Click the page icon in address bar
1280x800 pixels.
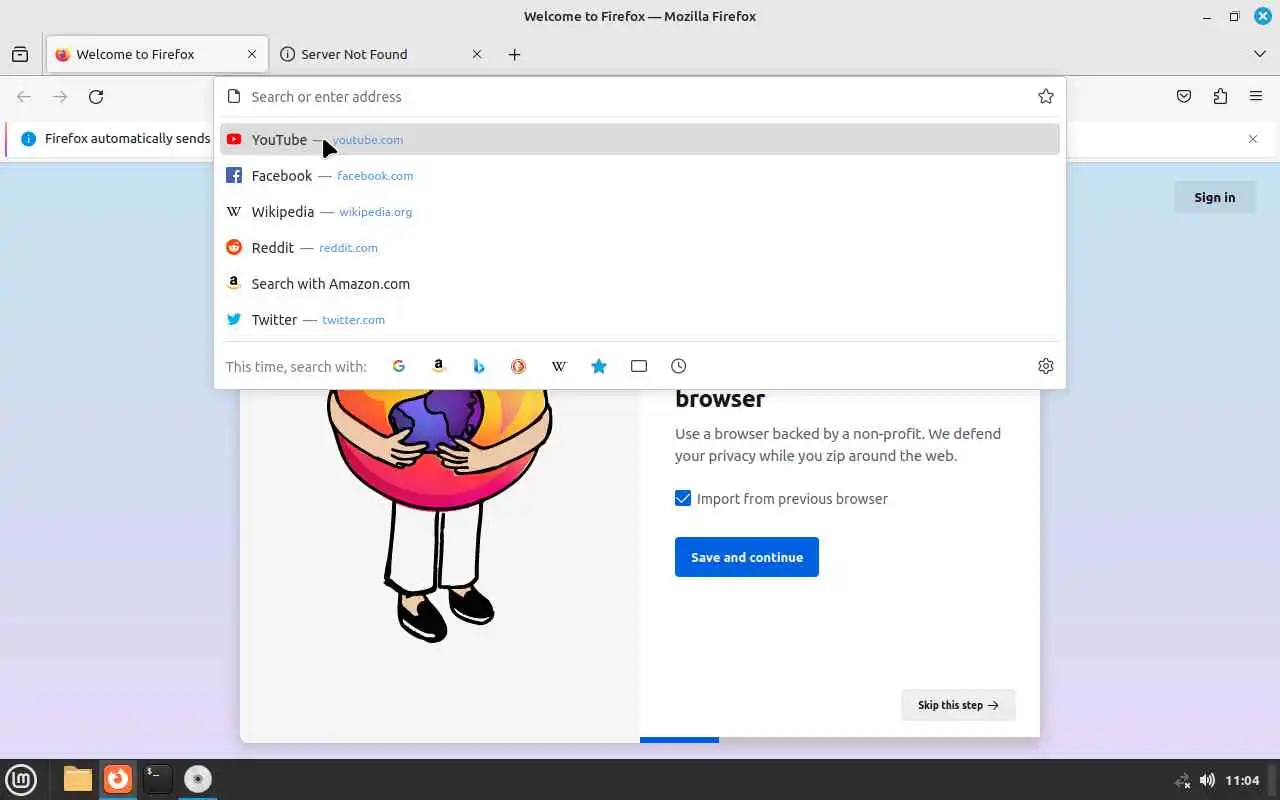tap(234, 97)
